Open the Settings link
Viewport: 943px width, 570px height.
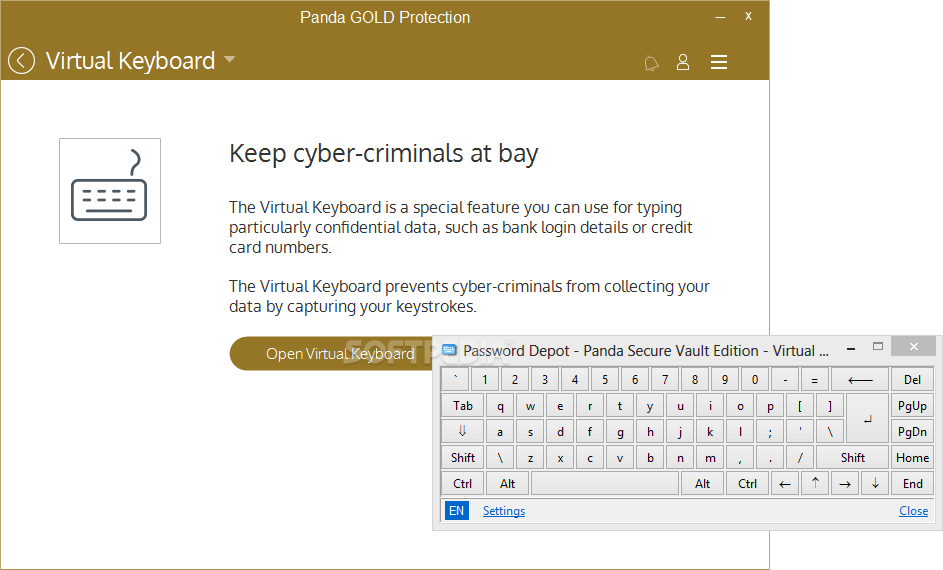tap(504, 510)
